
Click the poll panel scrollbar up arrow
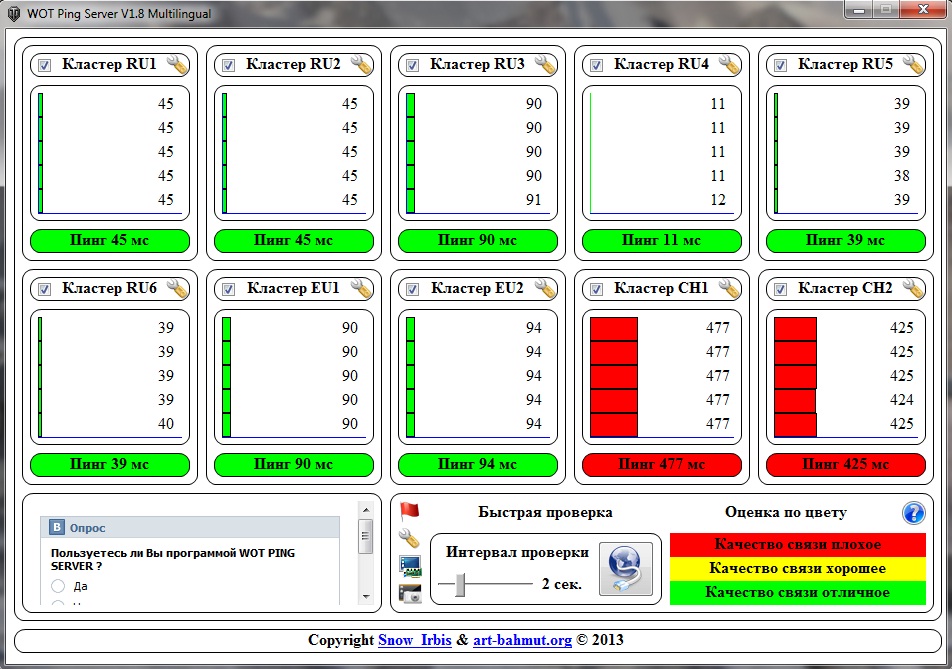366,509
